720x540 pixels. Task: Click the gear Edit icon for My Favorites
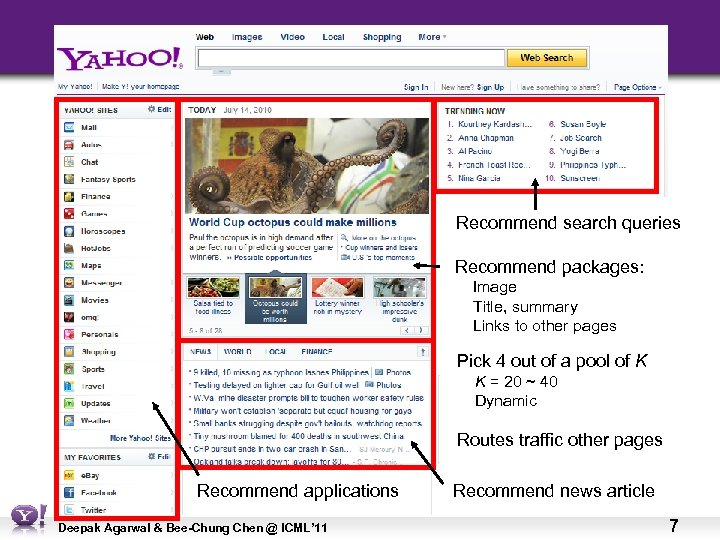[x=152, y=456]
